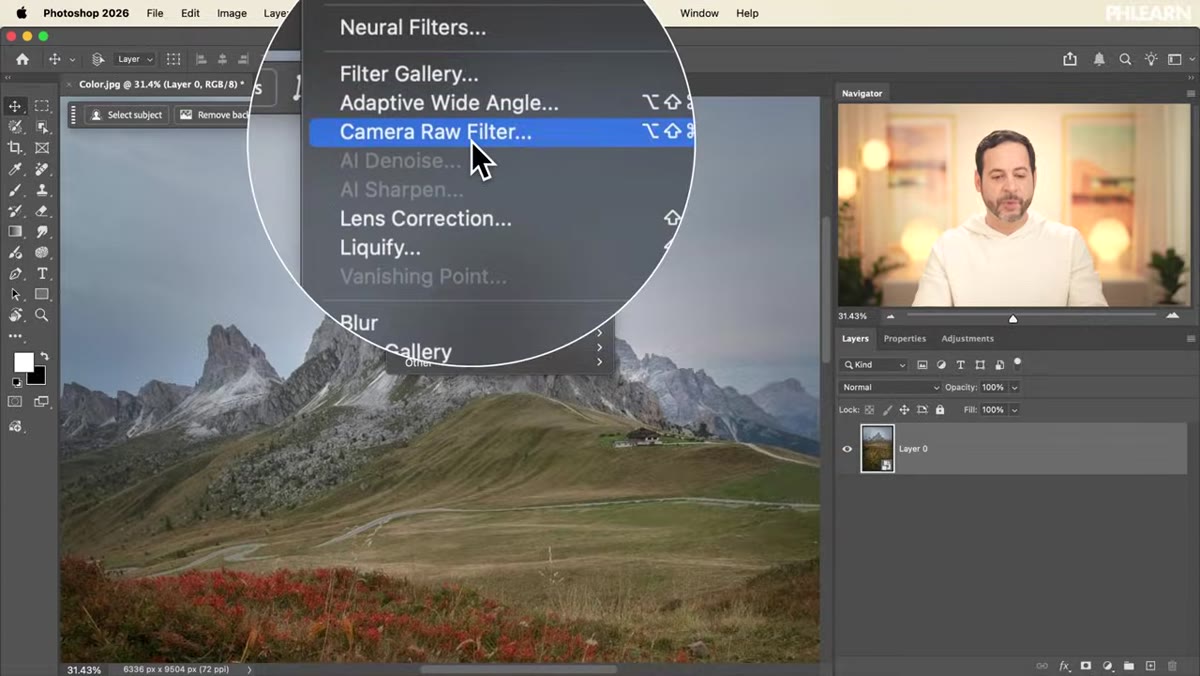Viewport: 1200px width, 676px height.
Task: Select the Brush tool
Action: click(x=15, y=190)
